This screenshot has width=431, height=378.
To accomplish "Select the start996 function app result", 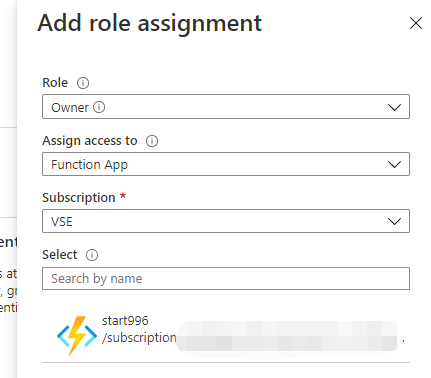I will (226, 335).
